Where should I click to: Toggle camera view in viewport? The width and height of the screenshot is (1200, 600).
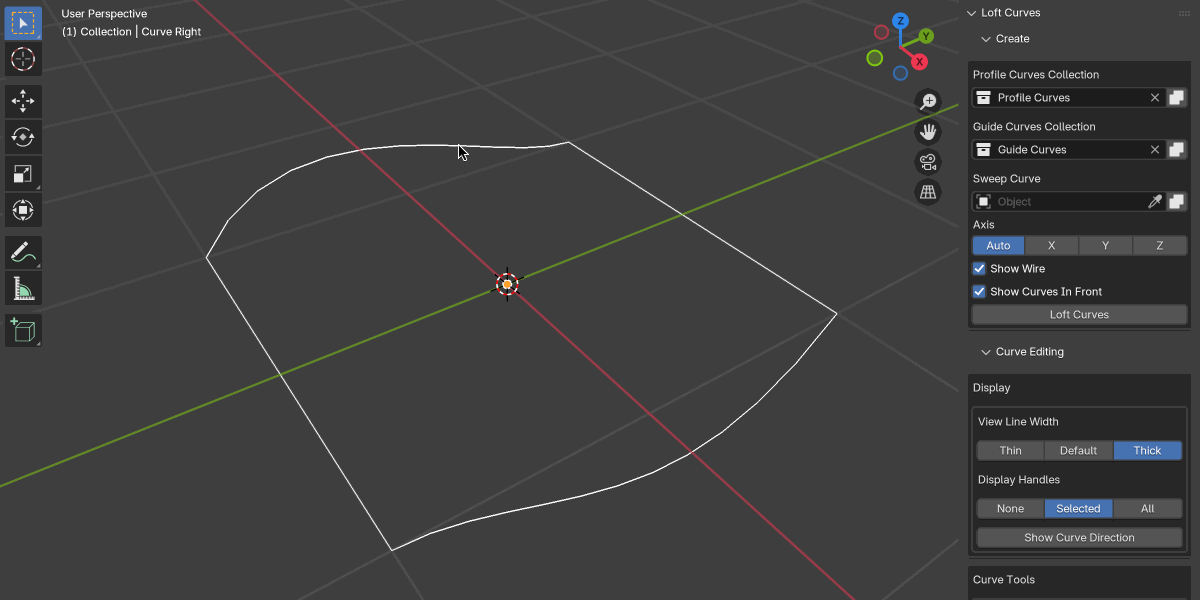pos(928,162)
